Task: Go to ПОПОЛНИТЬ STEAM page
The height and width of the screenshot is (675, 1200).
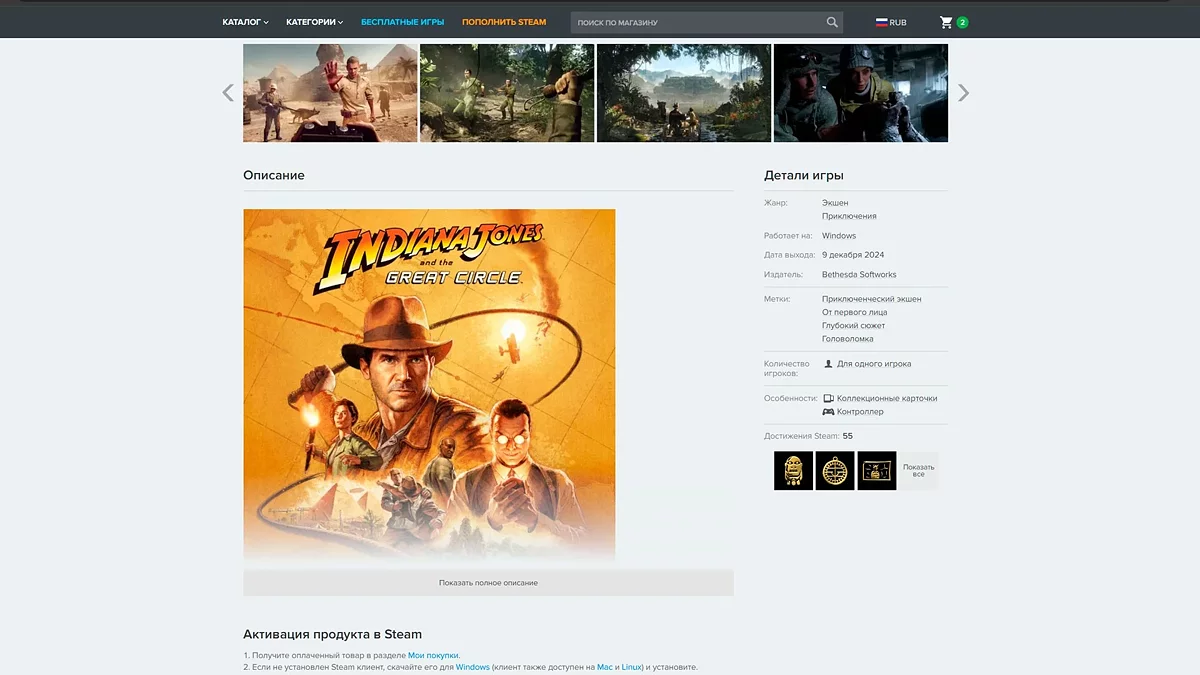Action: [504, 22]
